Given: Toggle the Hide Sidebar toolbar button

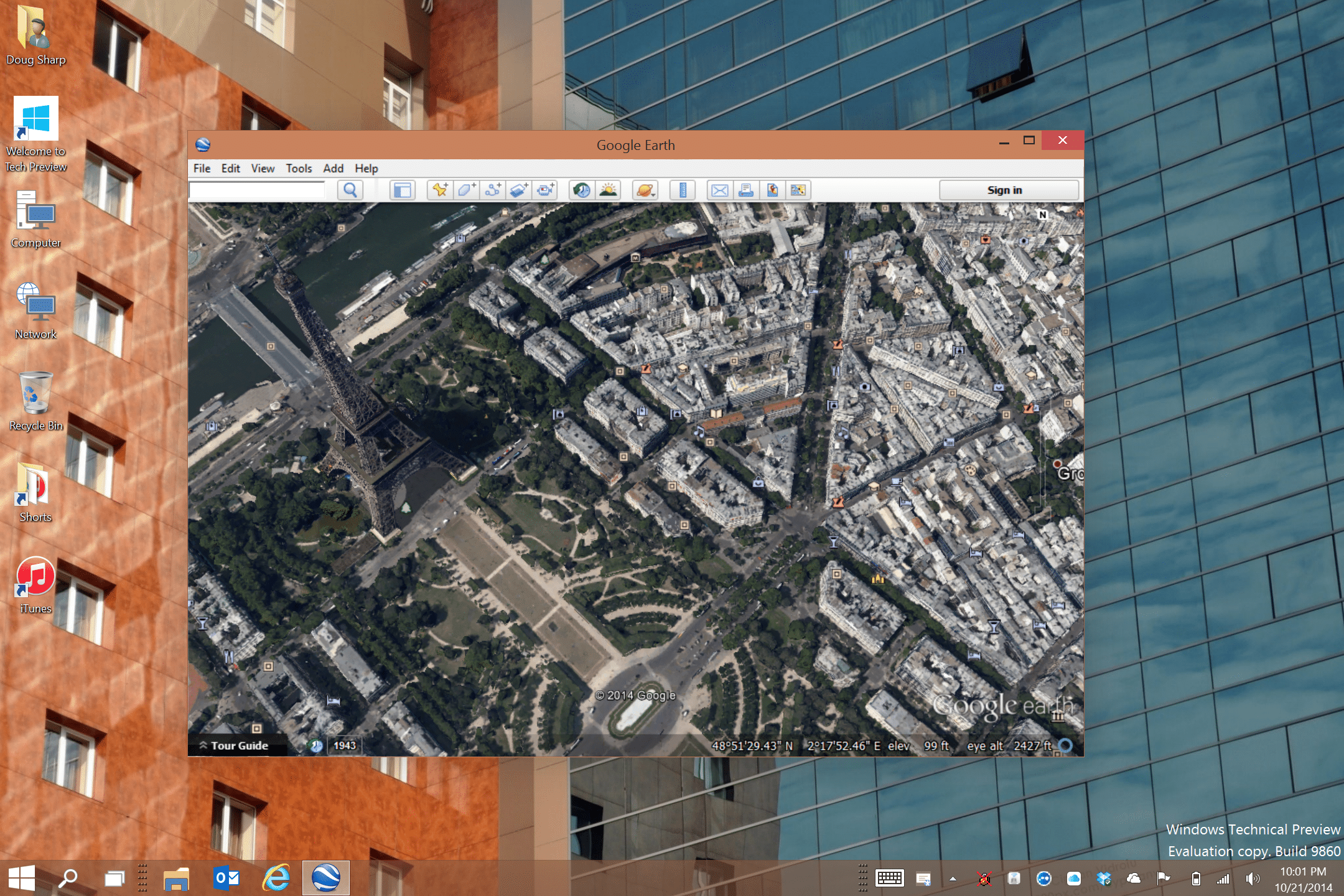Looking at the screenshot, I should click(x=403, y=190).
